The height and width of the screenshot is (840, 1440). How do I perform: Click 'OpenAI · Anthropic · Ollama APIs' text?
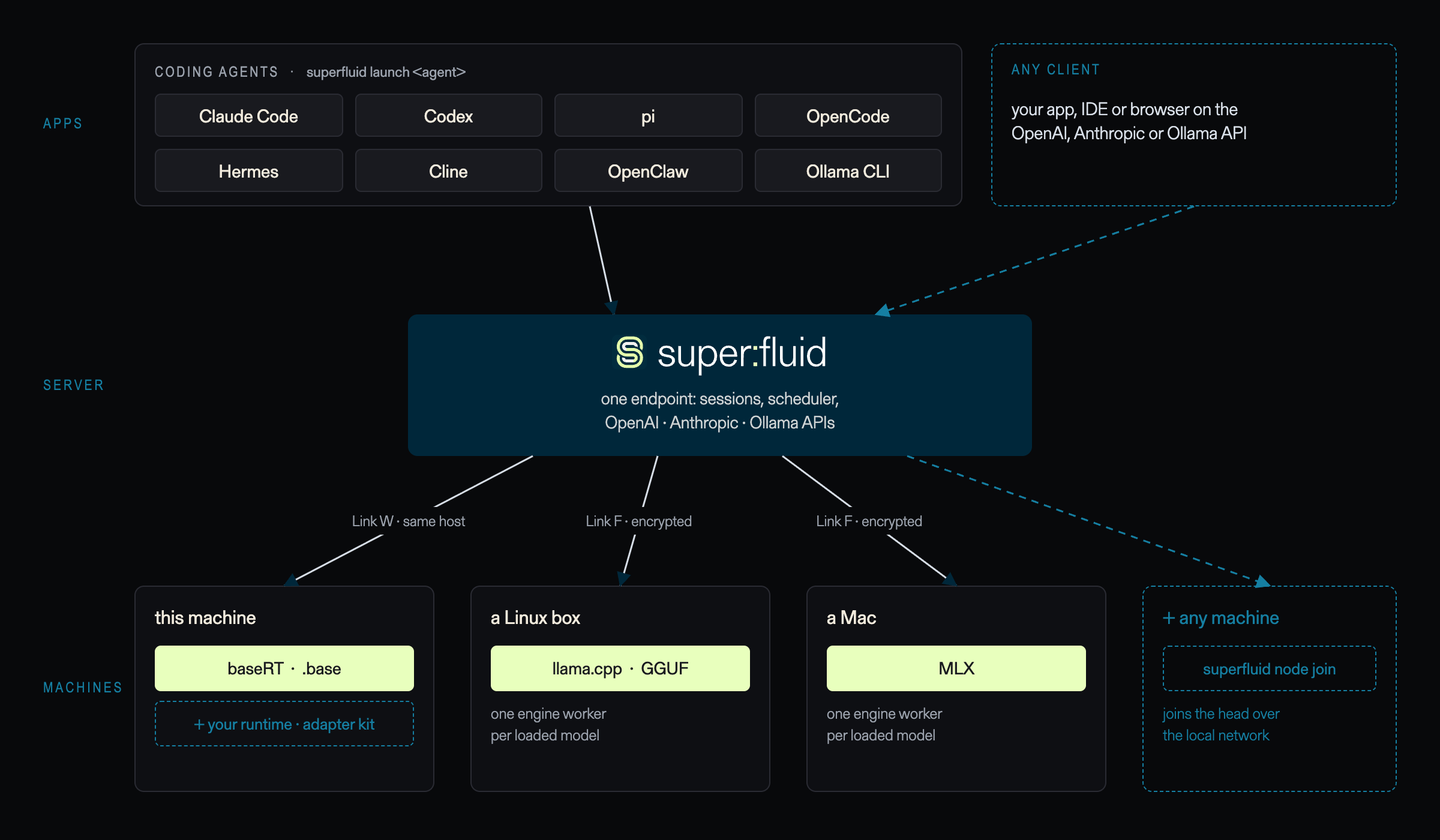click(x=719, y=422)
